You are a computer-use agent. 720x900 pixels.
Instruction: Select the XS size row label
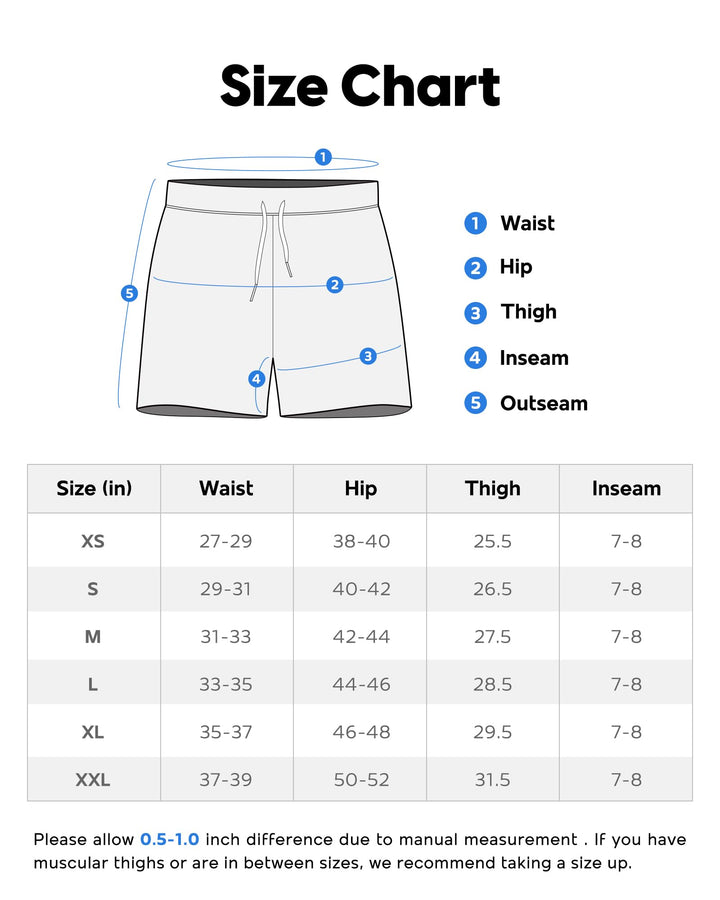tap(93, 541)
